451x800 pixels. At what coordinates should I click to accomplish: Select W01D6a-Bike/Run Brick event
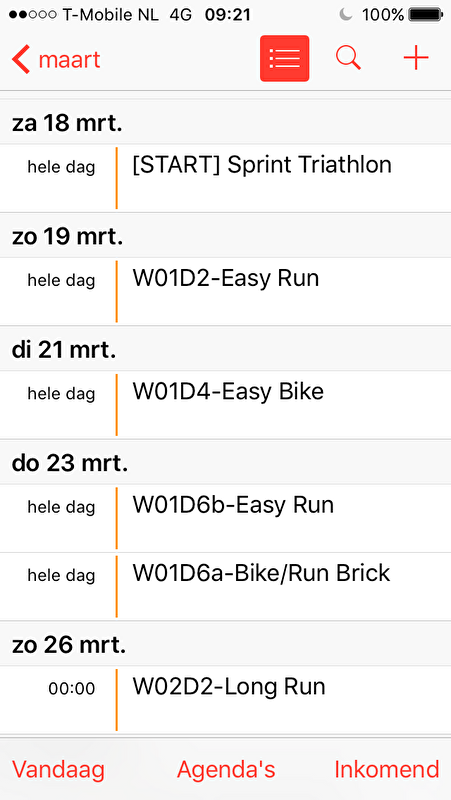point(226,586)
